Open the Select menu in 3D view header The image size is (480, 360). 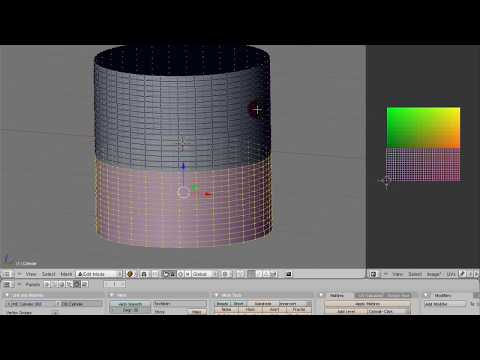tap(48, 274)
